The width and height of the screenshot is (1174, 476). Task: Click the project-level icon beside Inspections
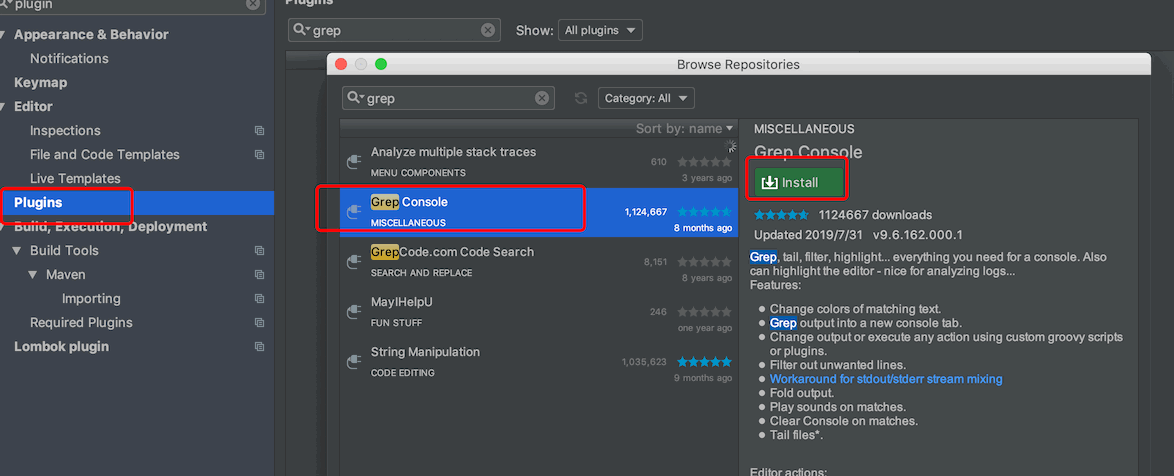pos(259,130)
